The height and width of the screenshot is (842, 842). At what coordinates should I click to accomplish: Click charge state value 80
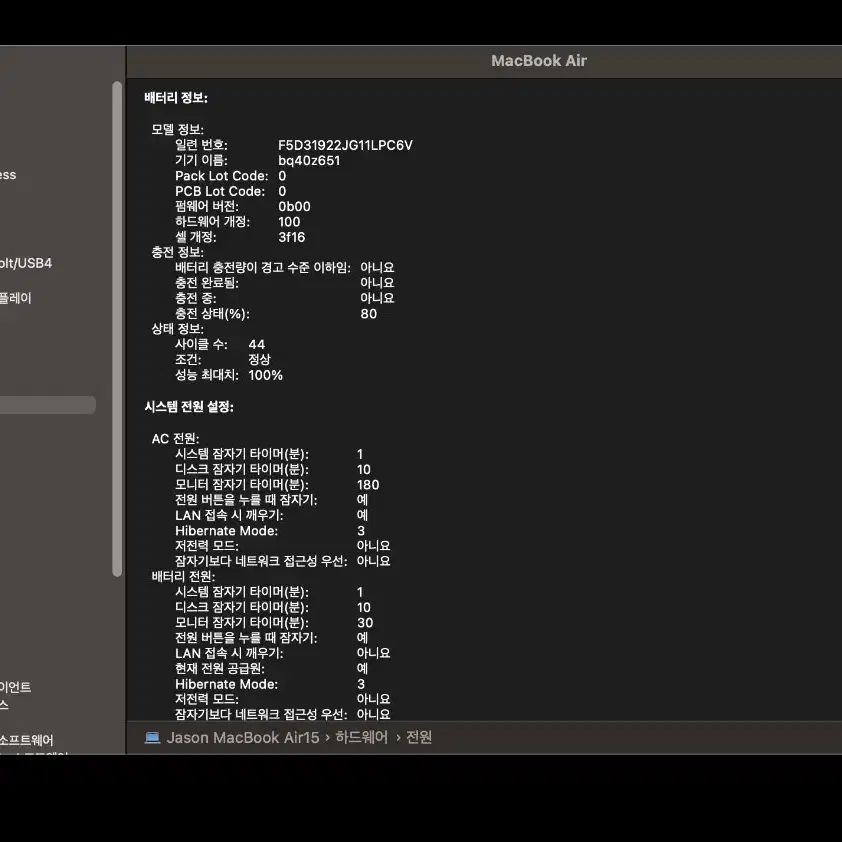click(x=368, y=314)
